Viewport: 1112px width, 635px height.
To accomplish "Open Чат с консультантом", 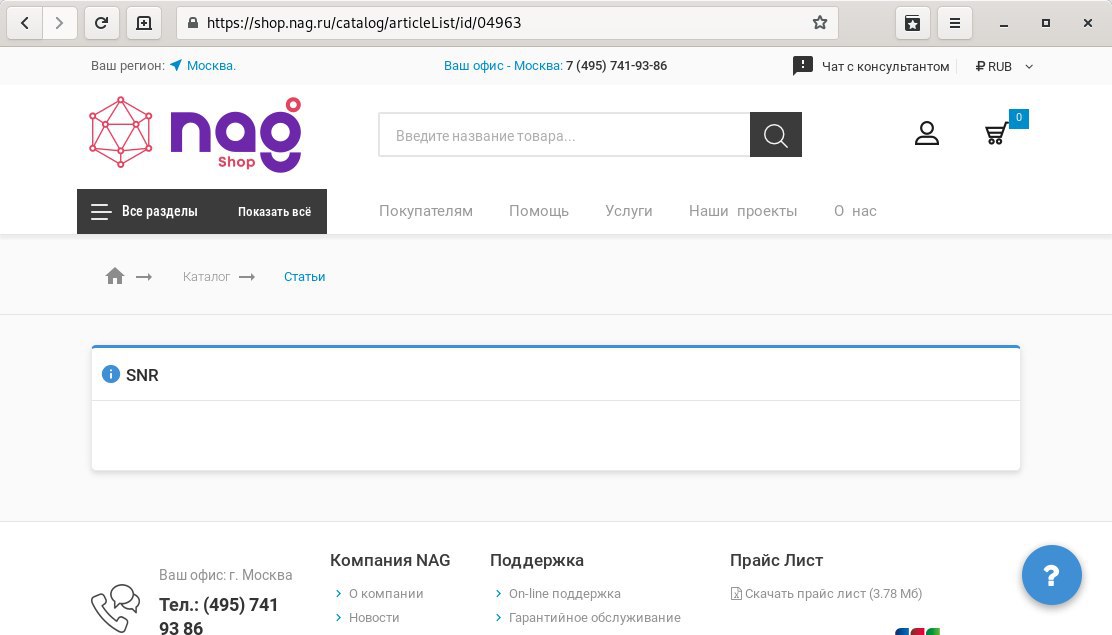I will pyautogui.click(x=885, y=67).
